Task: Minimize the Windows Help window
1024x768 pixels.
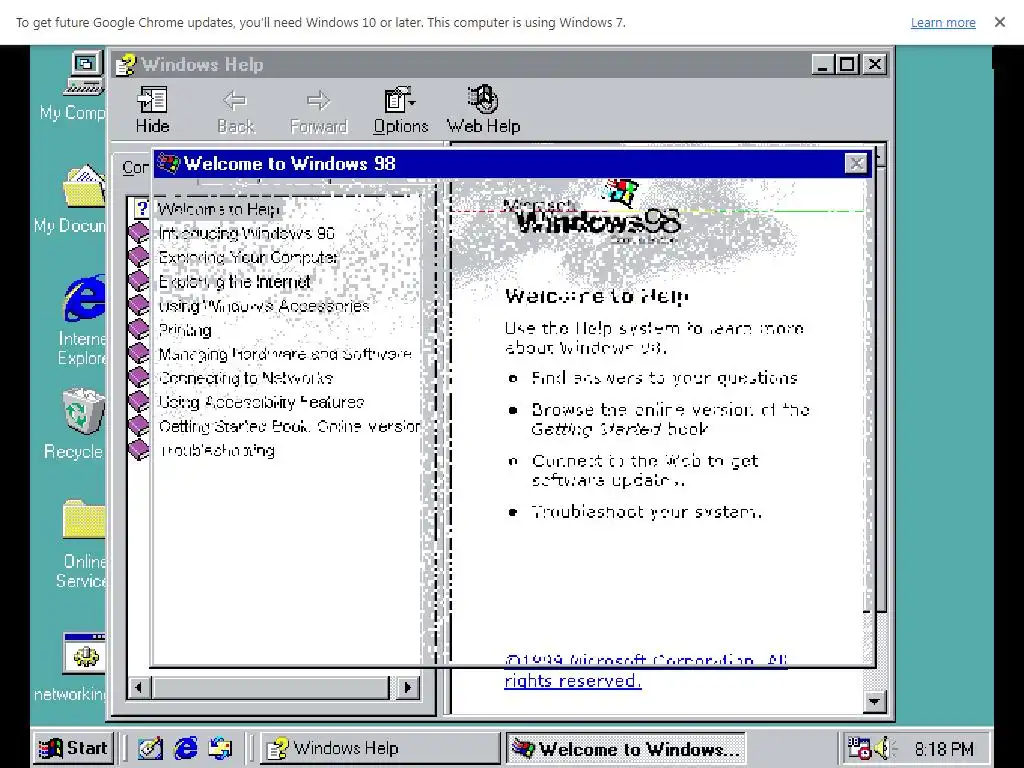Action: (824, 65)
